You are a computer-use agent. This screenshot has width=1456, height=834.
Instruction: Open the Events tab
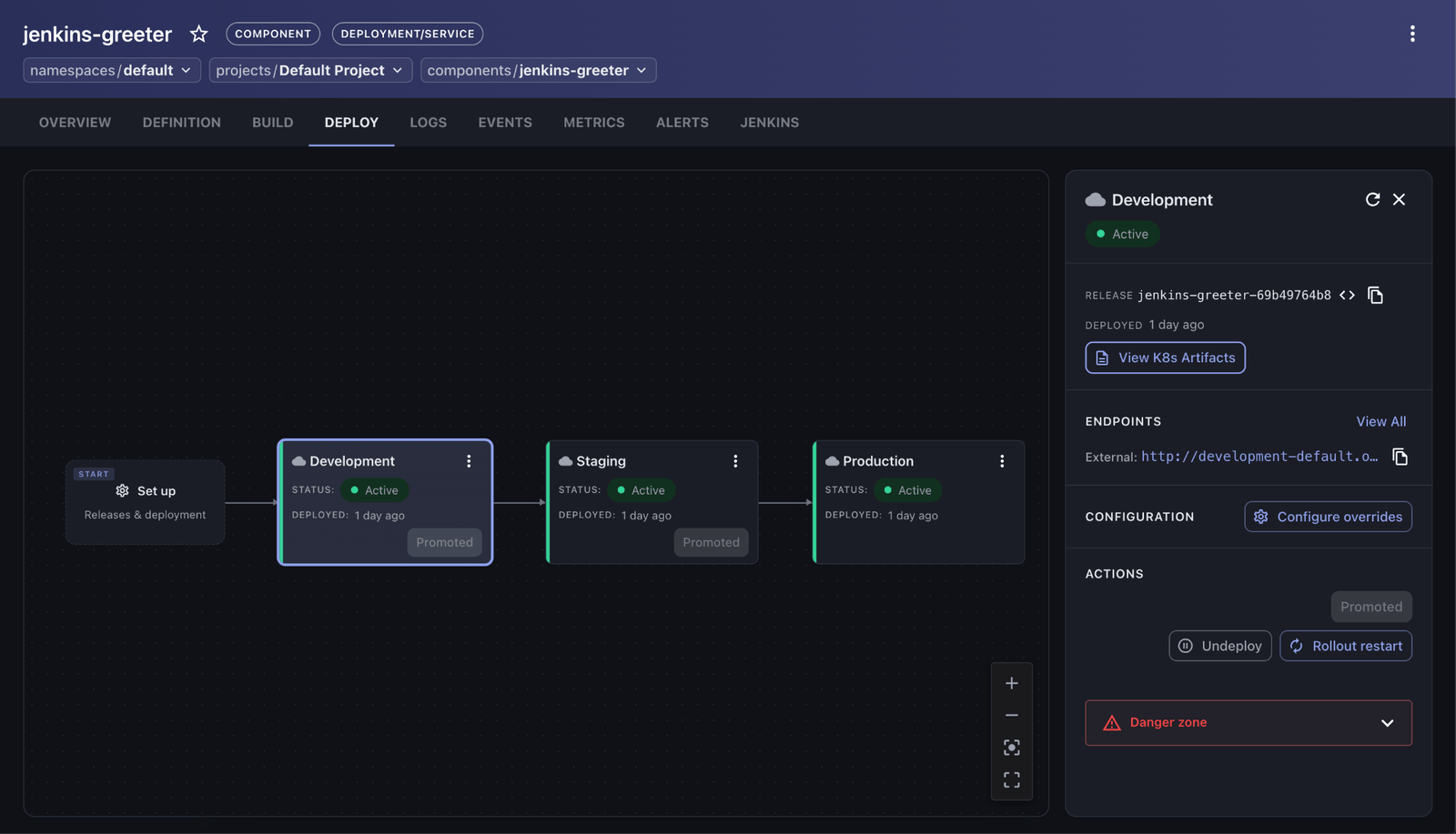(x=505, y=122)
